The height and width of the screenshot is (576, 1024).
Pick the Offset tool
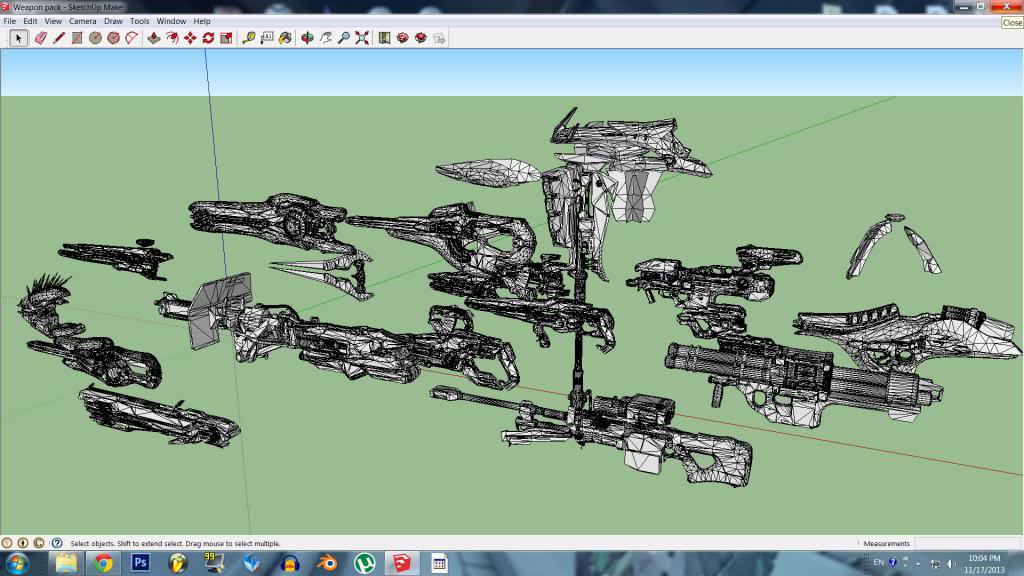172,39
